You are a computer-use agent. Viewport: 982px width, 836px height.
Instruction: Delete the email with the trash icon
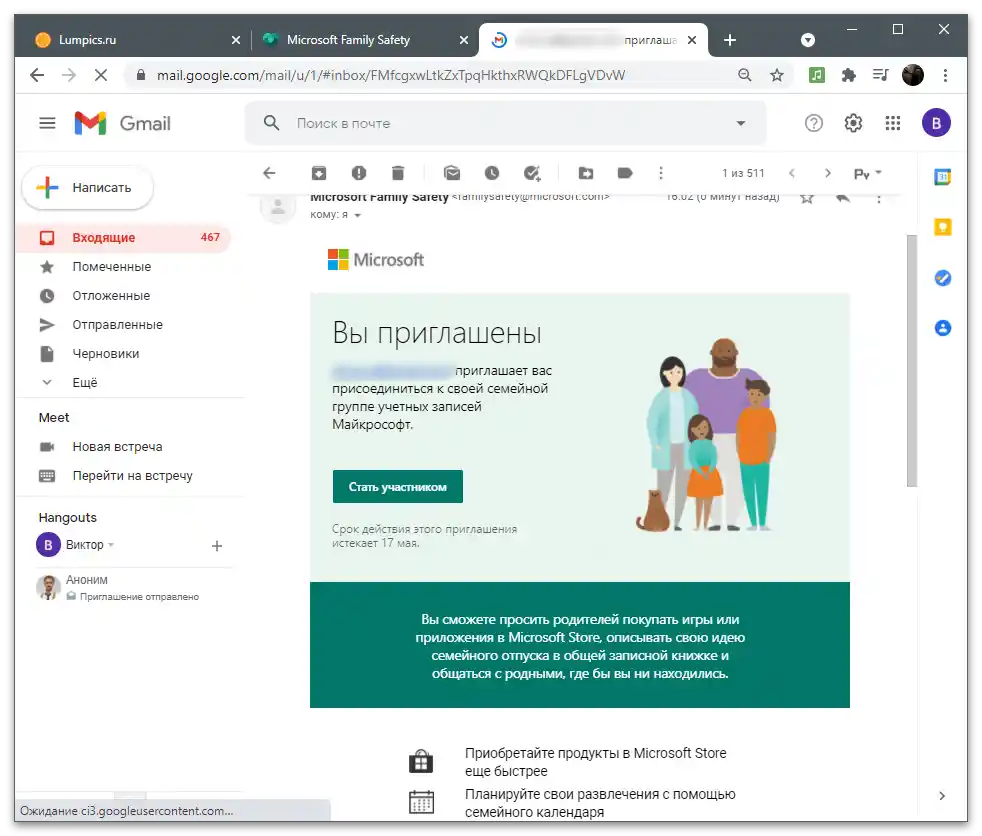point(398,173)
